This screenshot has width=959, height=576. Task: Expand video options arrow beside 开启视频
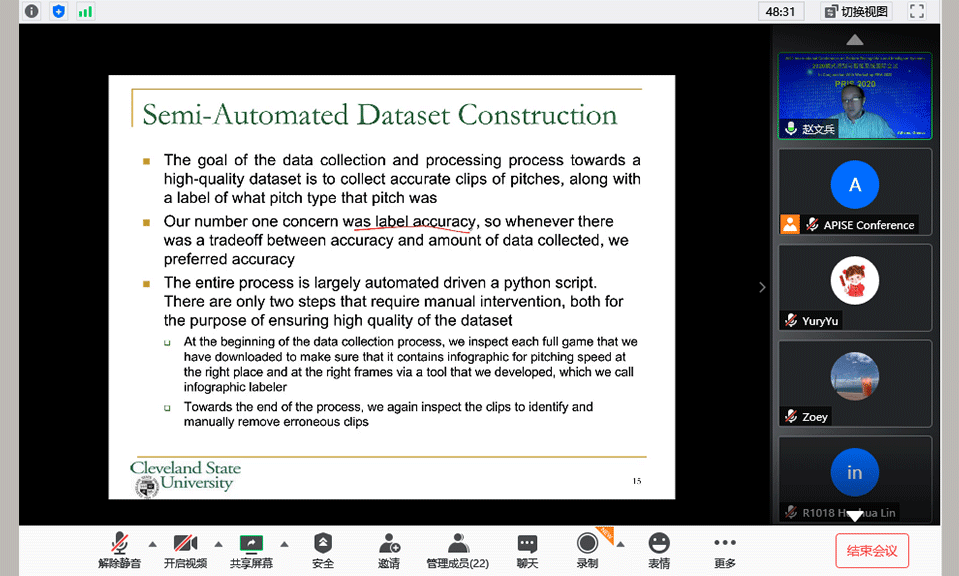(219, 544)
